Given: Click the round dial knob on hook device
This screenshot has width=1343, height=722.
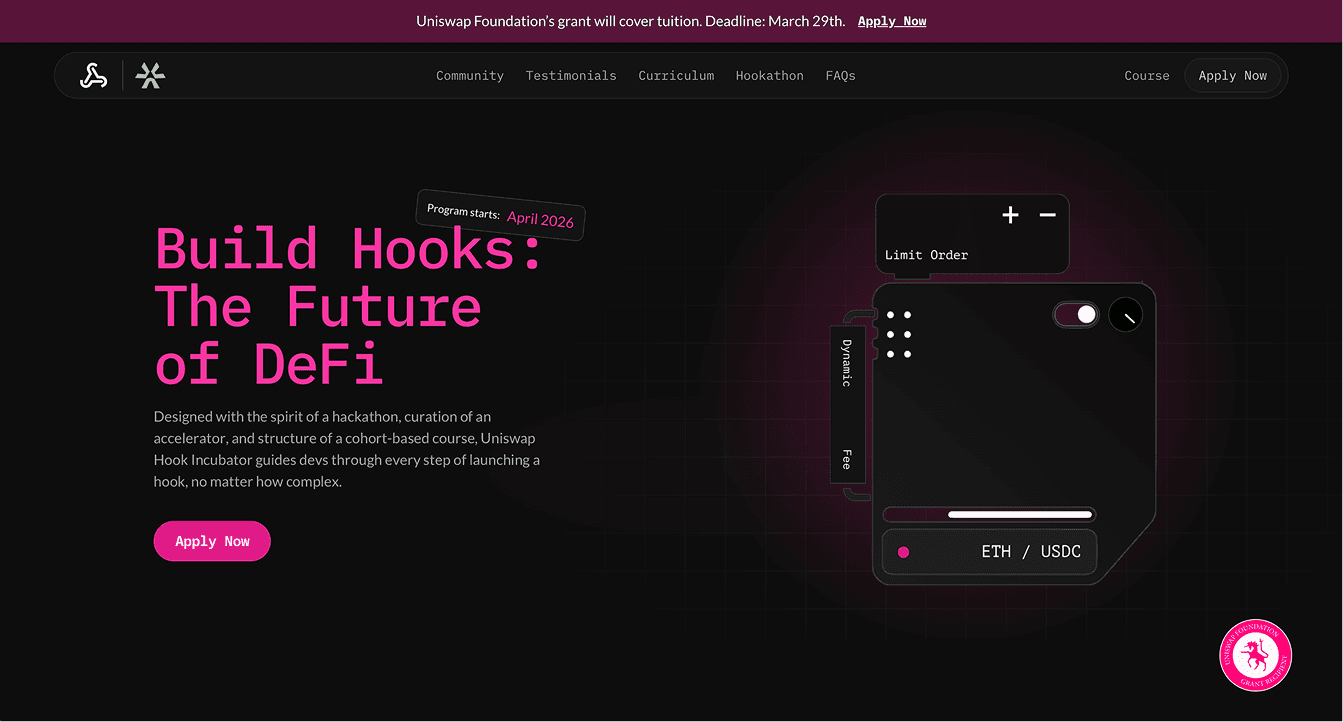Looking at the screenshot, I should 1126,315.
